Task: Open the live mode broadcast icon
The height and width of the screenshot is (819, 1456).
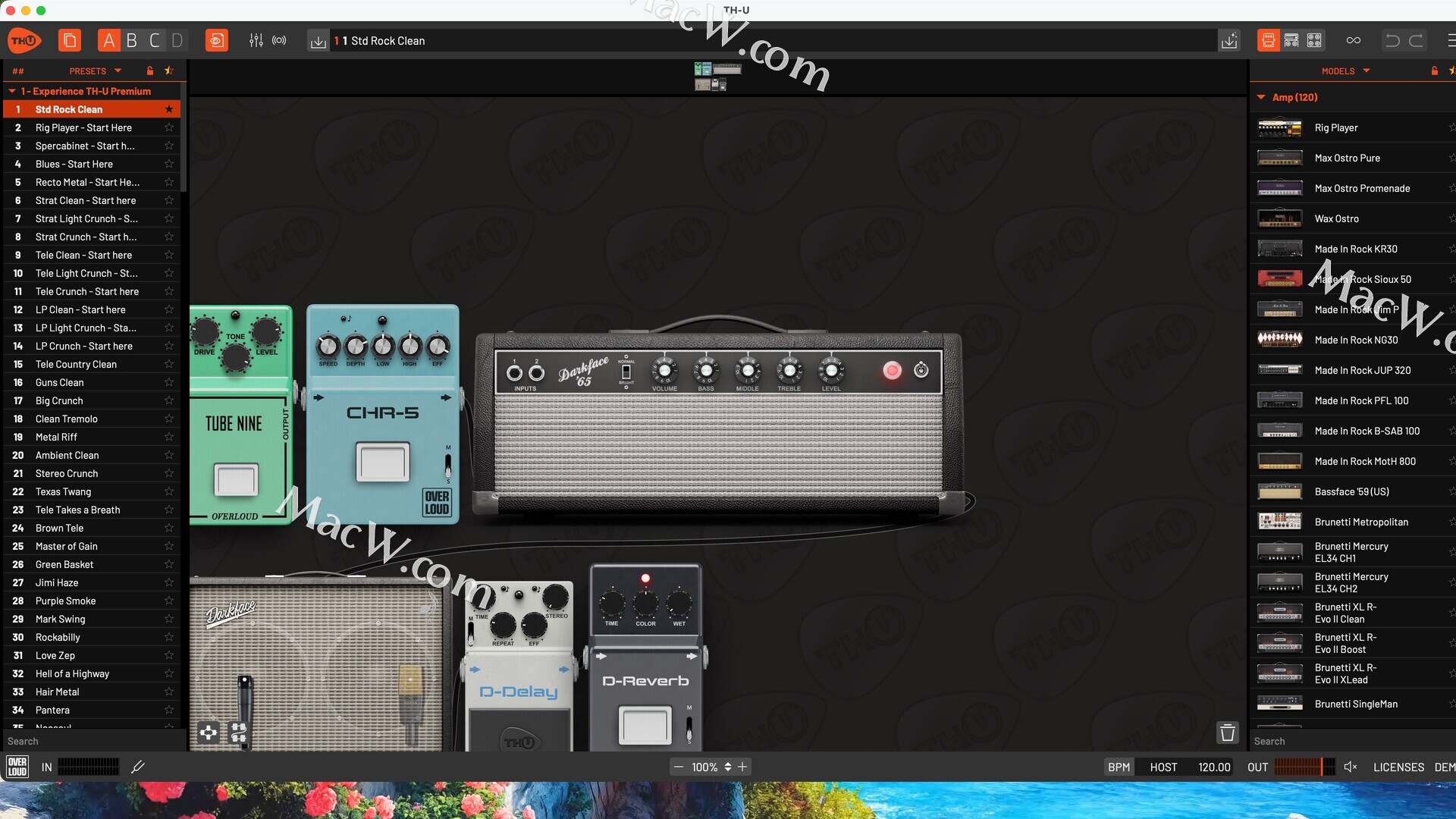Action: pyautogui.click(x=279, y=40)
